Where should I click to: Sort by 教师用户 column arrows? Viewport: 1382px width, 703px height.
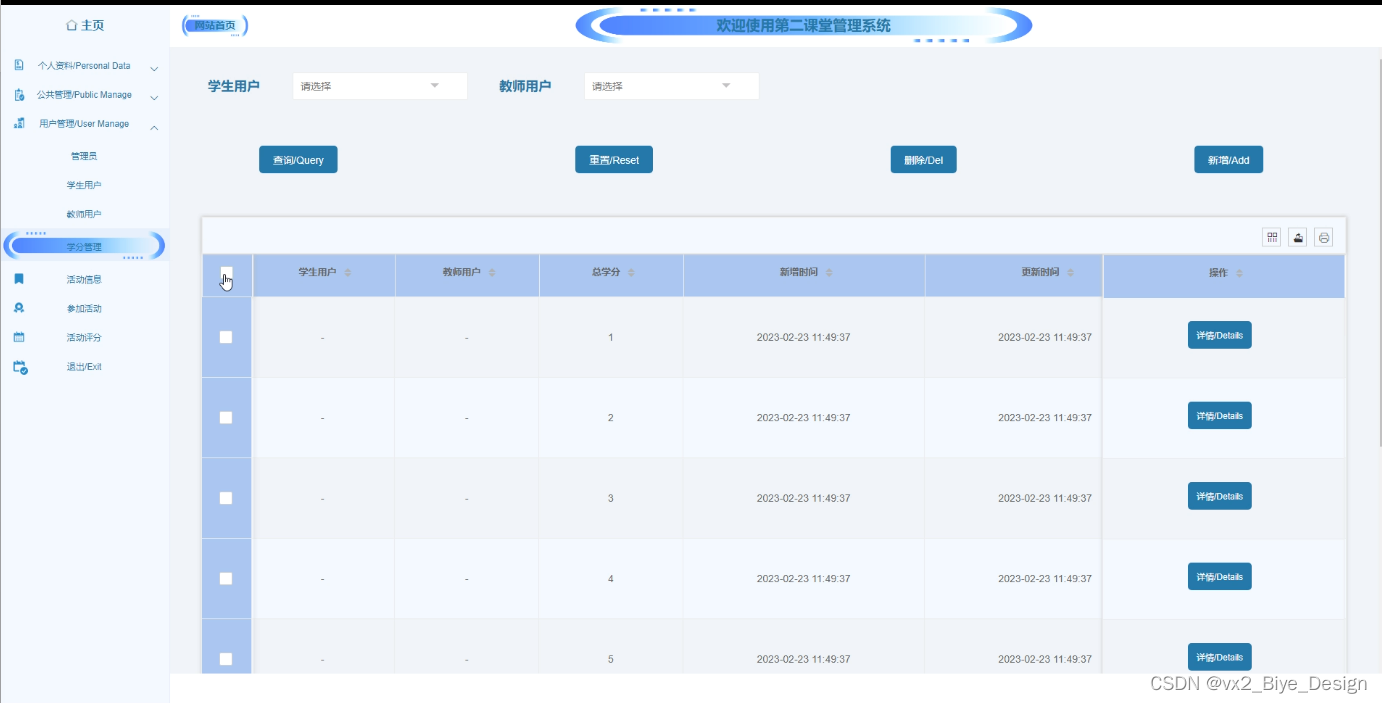click(492, 273)
